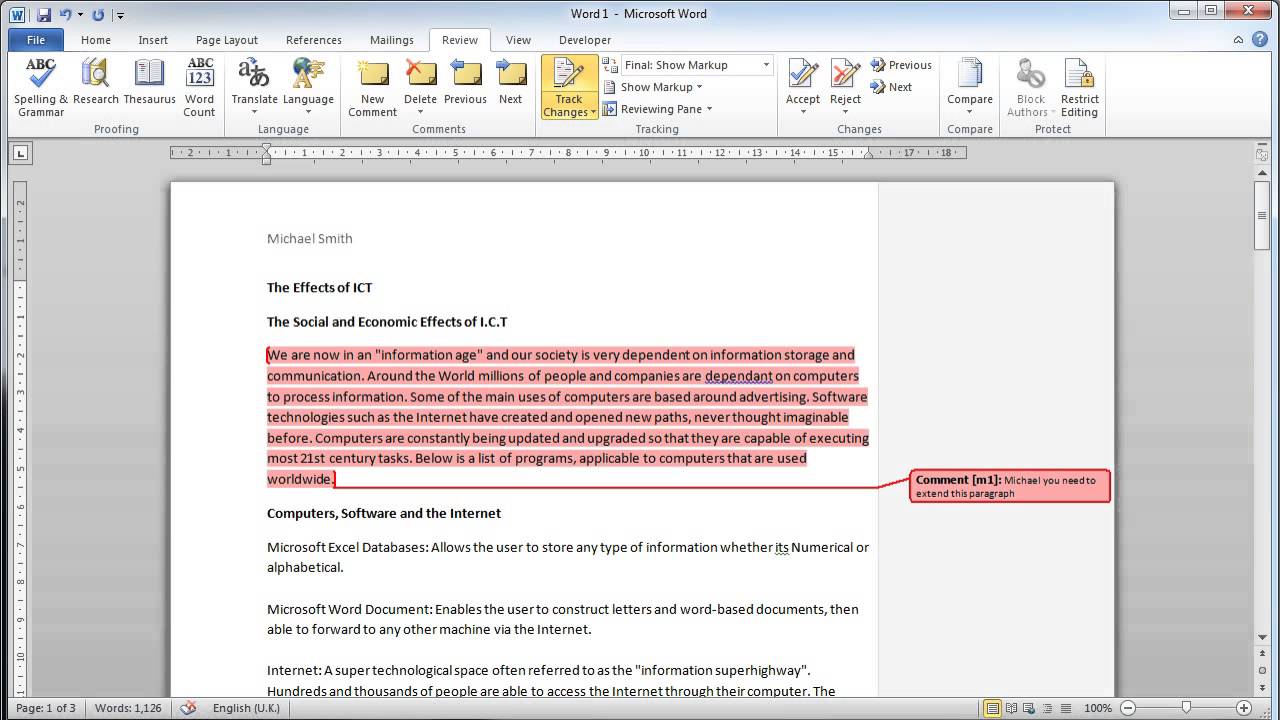The height and width of the screenshot is (720, 1280).
Task: Open the Translate dropdown
Action: click(x=254, y=87)
